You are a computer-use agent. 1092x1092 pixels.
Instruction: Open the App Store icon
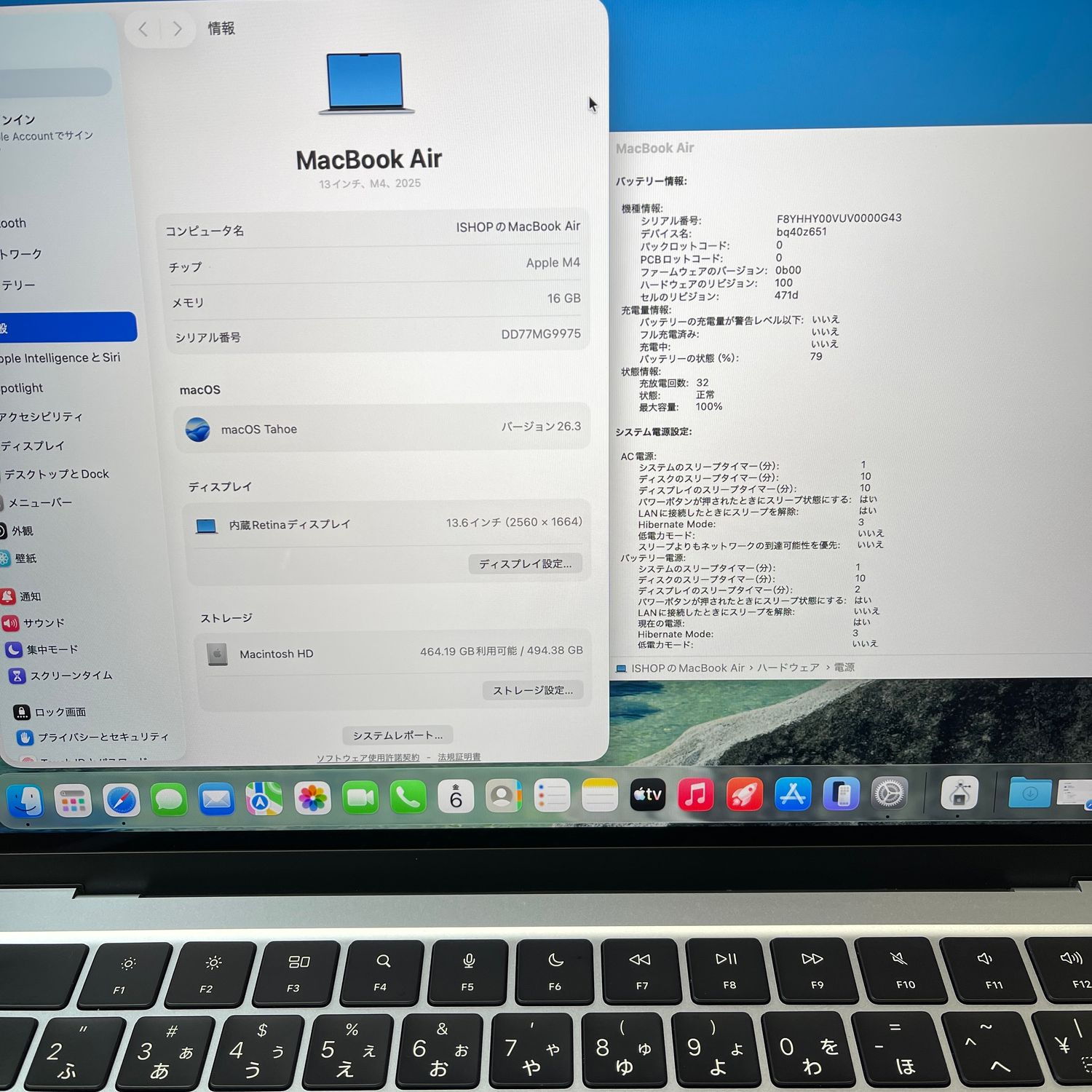(792, 794)
